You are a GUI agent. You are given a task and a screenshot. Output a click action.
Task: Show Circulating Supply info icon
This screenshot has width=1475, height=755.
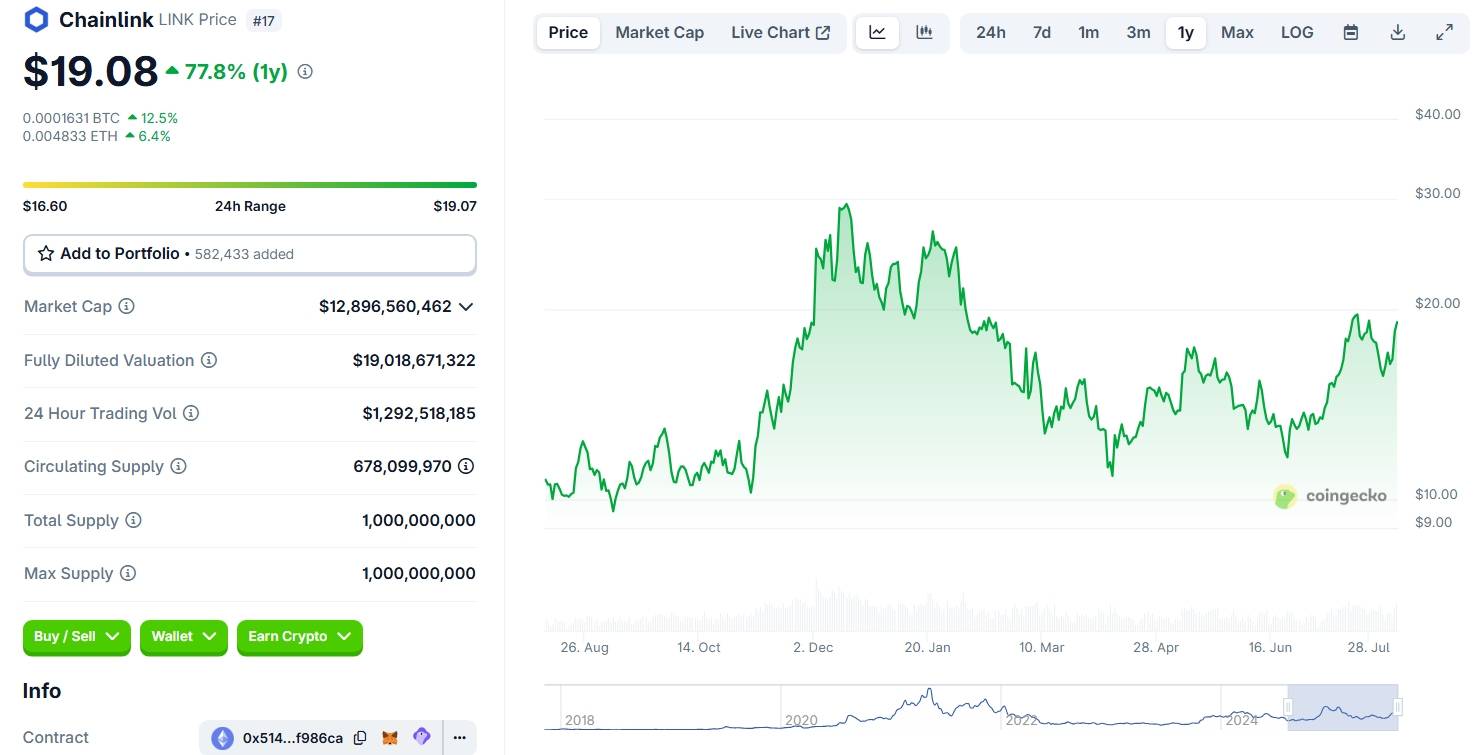point(178,466)
